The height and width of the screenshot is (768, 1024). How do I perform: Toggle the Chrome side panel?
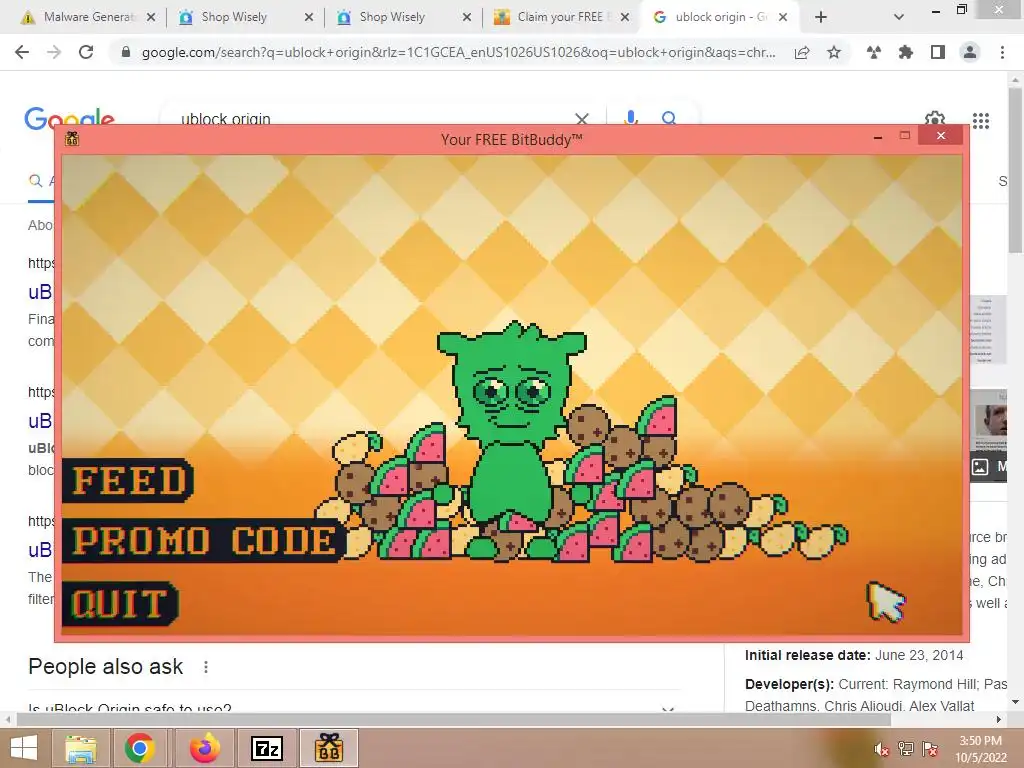(x=938, y=52)
